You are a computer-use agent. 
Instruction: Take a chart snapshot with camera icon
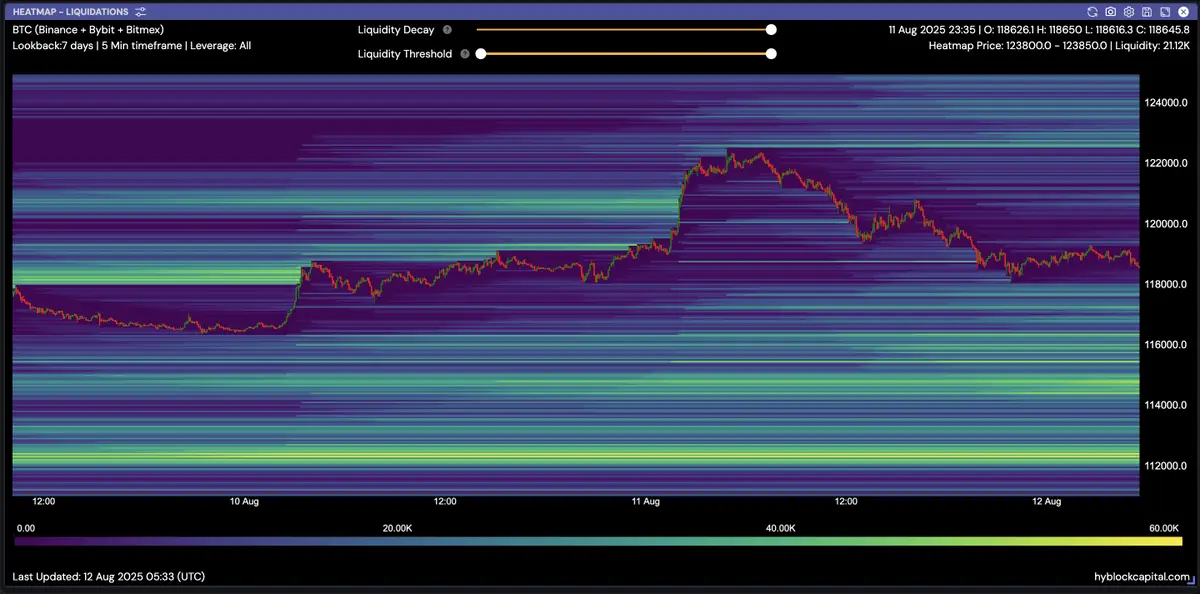pos(1110,11)
